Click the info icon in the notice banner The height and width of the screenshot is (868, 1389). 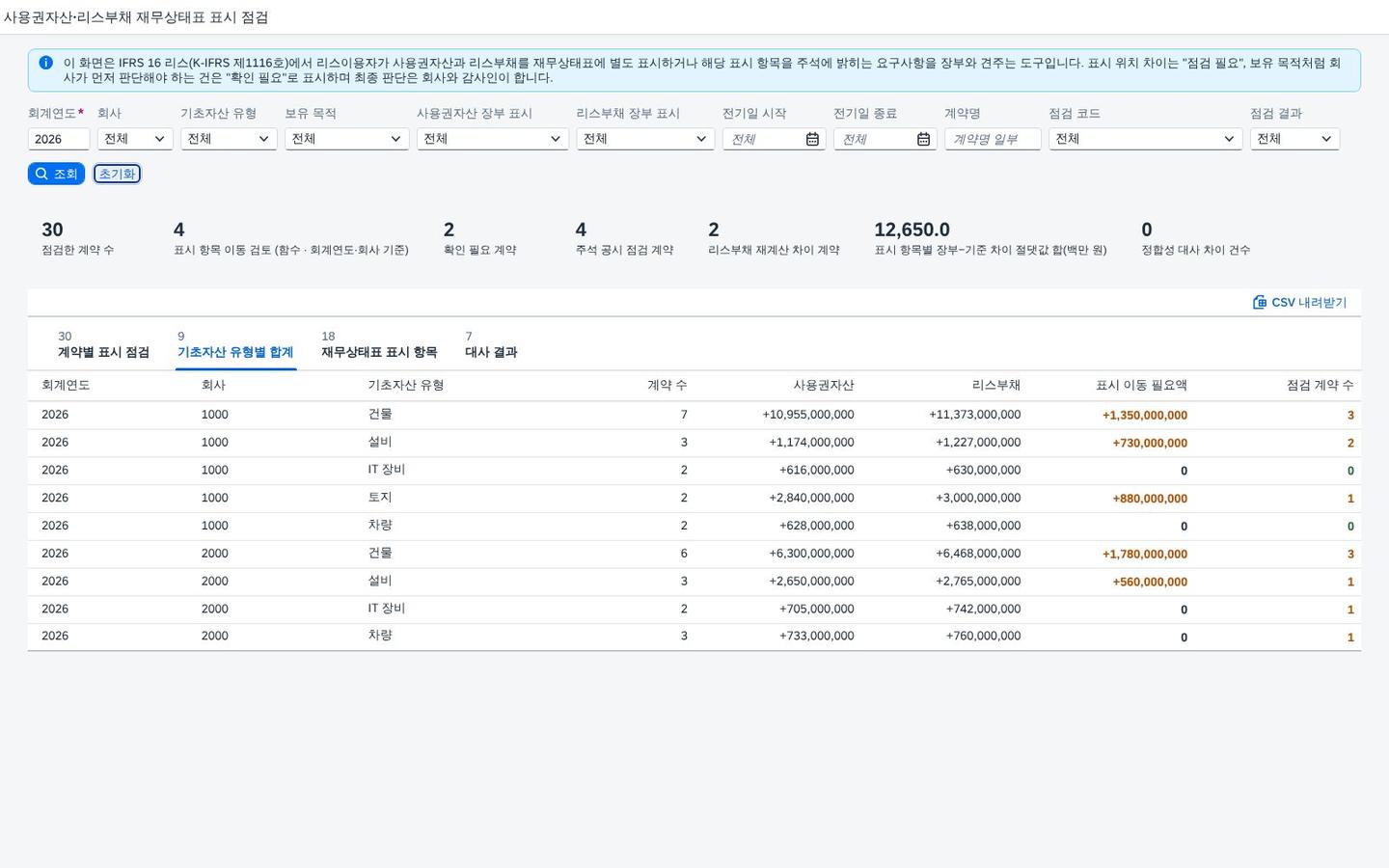(45, 63)
